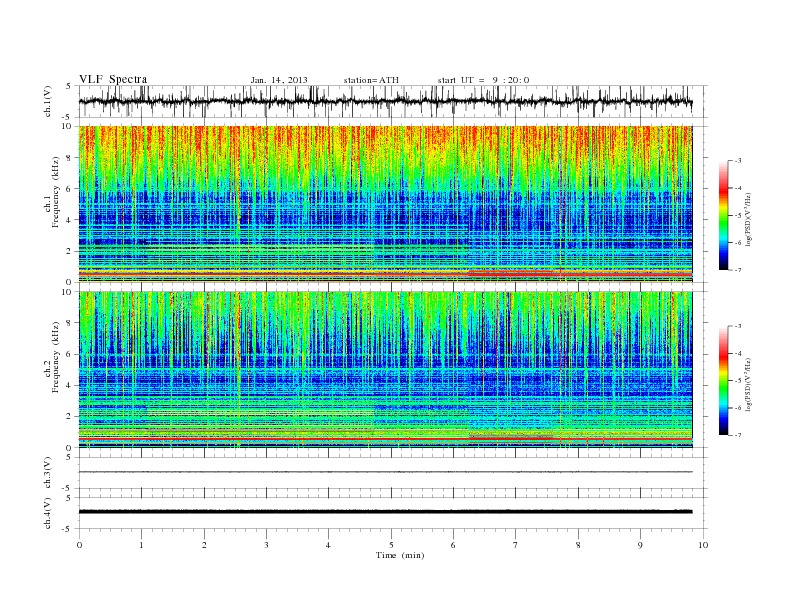This screenshot has width=792, height=612.
Task: Click the "-7" label on ch.1 color bar
Action: point(737,270)
